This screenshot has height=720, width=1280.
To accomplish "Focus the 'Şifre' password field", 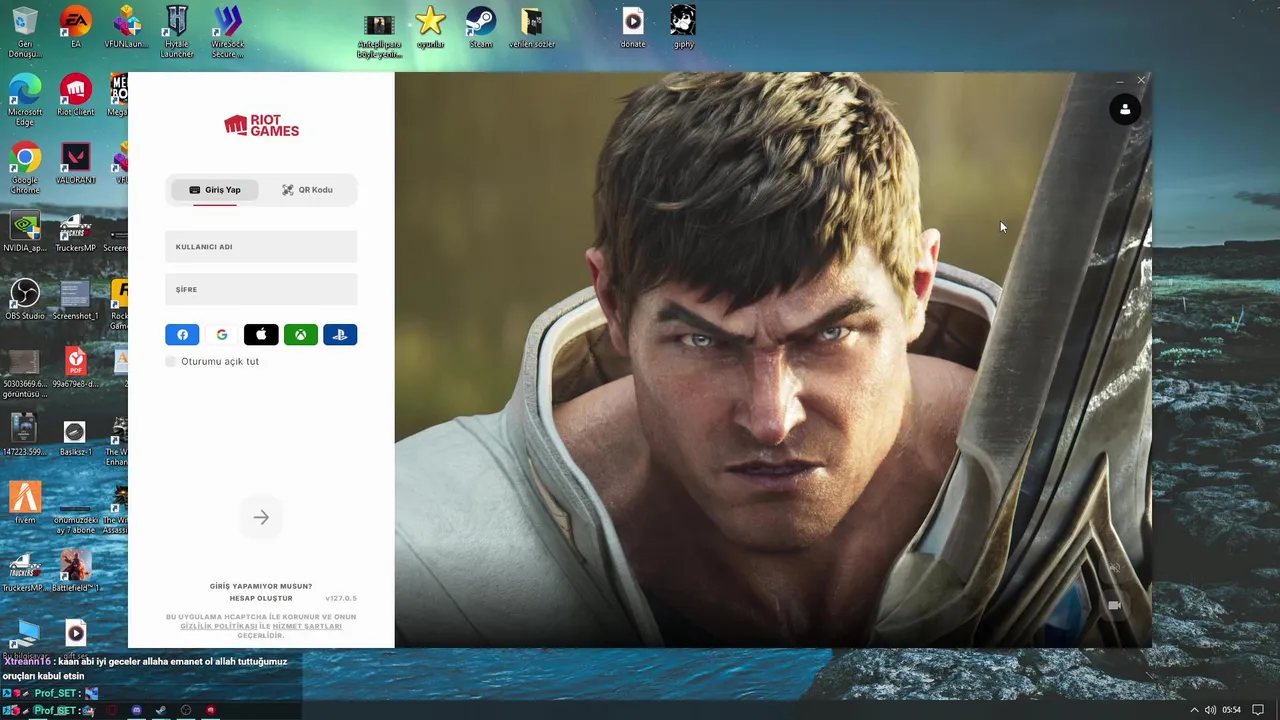I will pyautogui.click(x=261, y=289).
